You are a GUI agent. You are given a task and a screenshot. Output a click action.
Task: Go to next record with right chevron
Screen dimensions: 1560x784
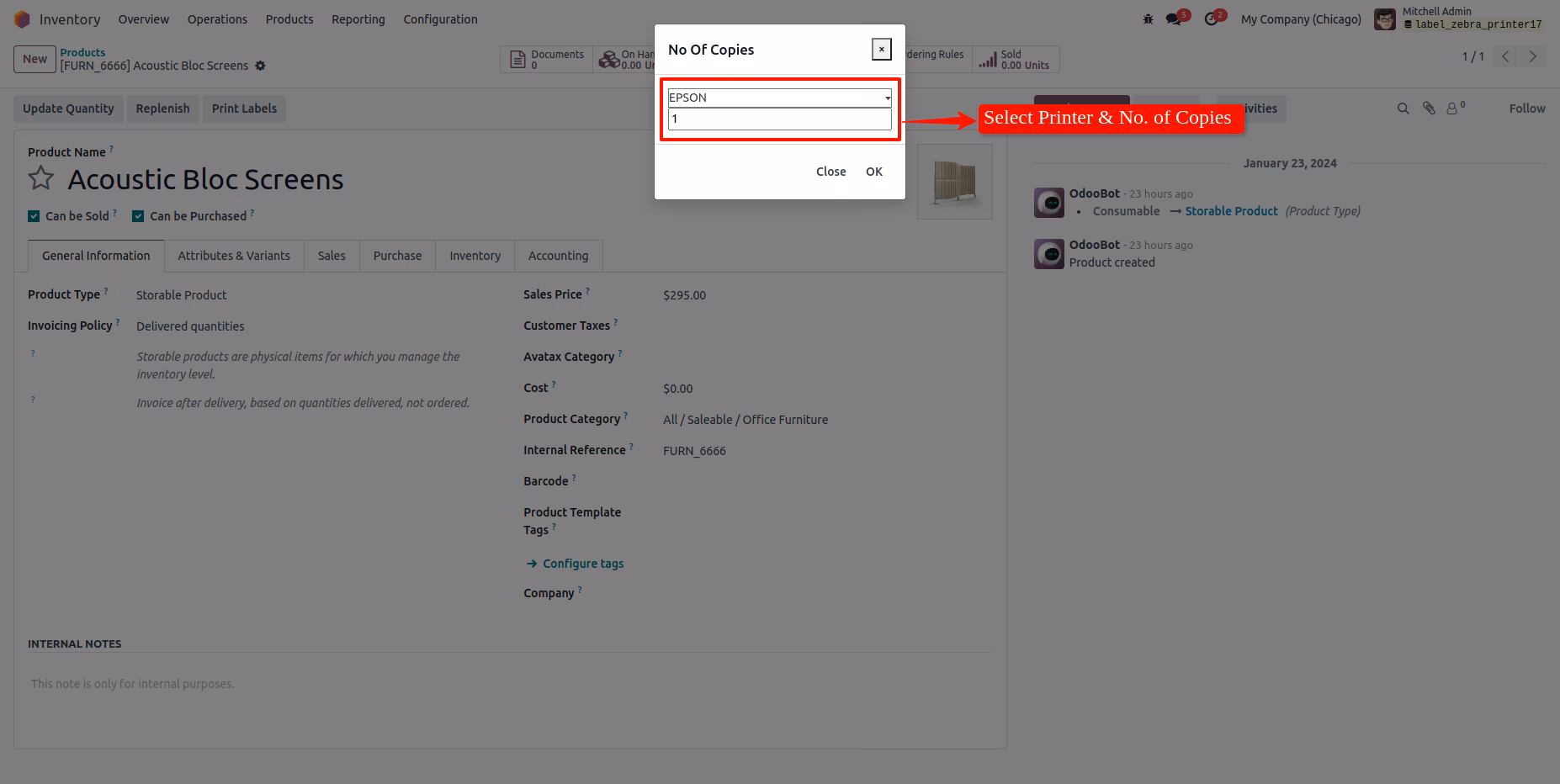tap(1533, 56)
